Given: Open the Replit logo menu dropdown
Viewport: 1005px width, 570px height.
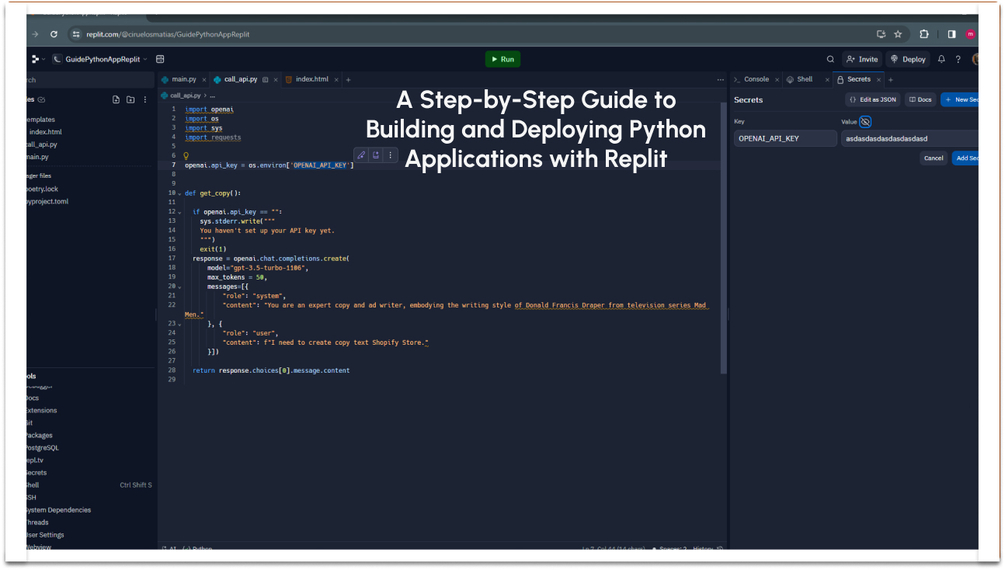Looking at the screenshot, I should click(x=37, y=59).
